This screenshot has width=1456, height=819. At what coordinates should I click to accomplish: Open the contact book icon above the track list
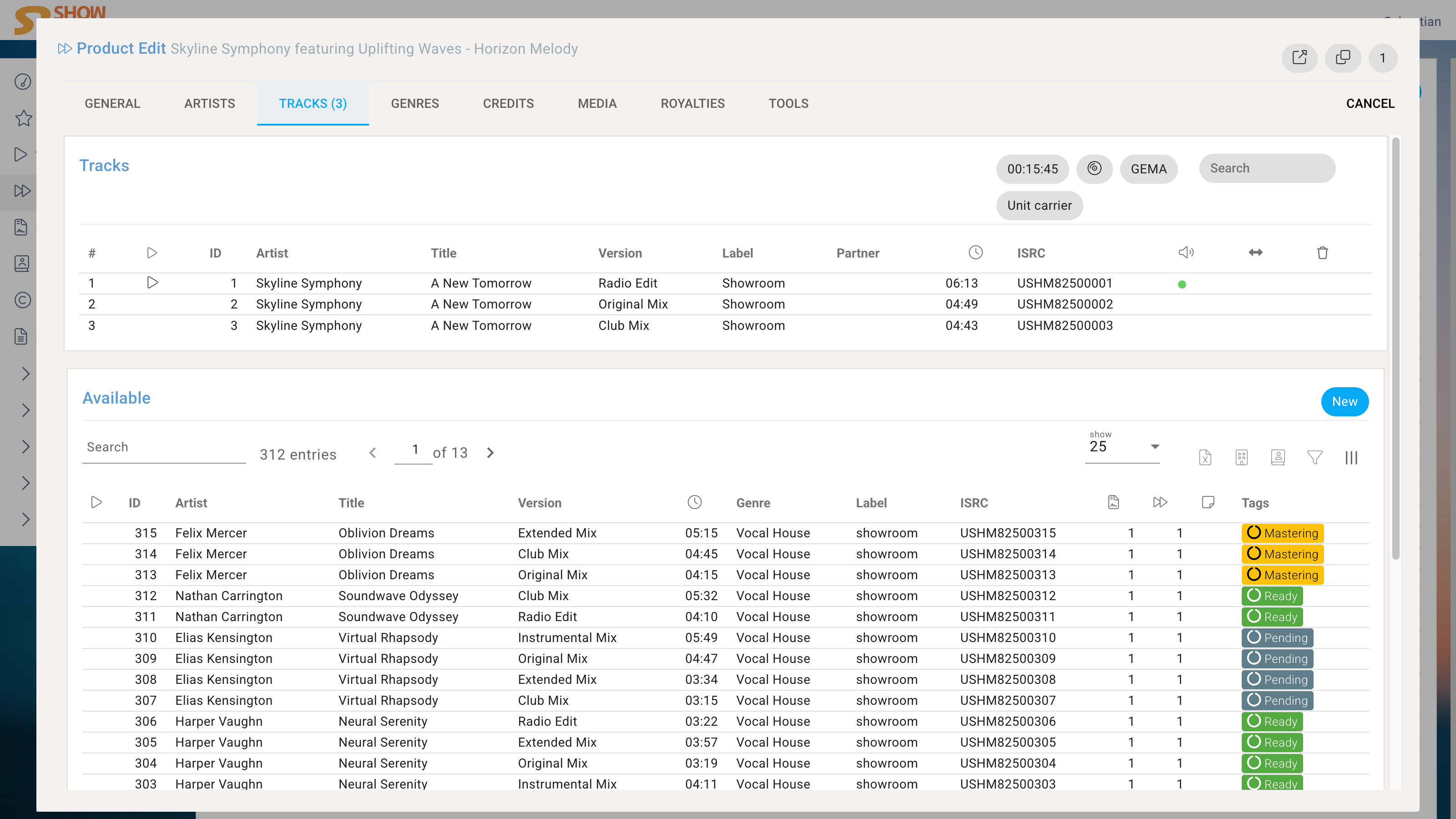pos(1278,457)
